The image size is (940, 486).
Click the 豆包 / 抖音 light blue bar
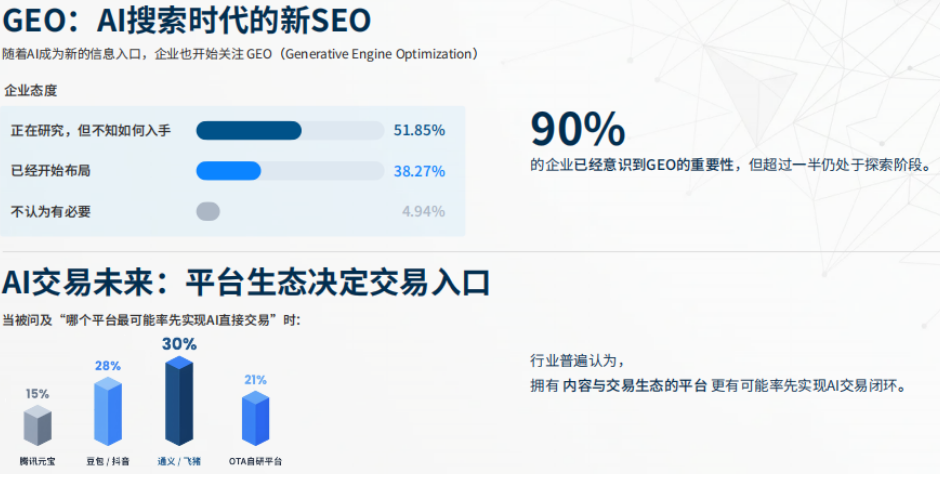107,412
